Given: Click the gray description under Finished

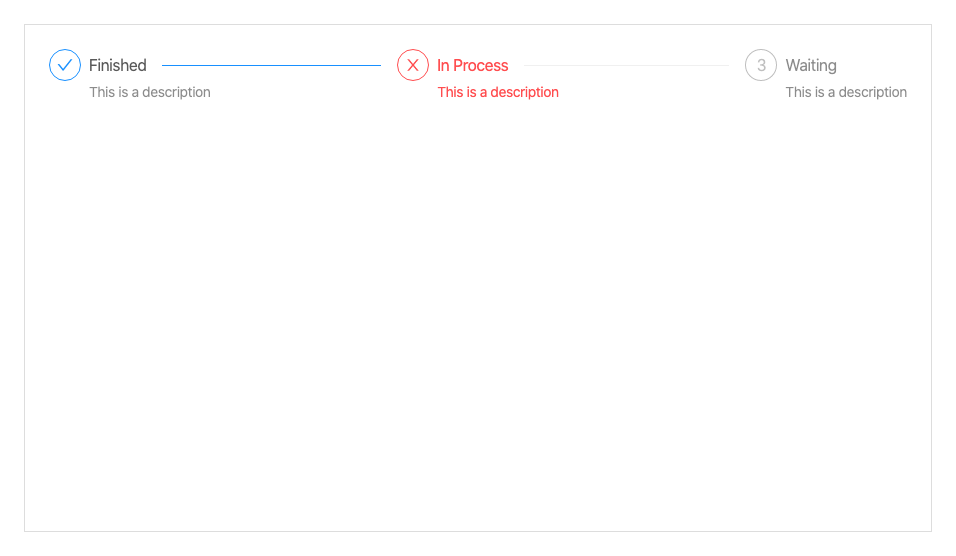Looking at the screenshot, I should tap(150, 92).
